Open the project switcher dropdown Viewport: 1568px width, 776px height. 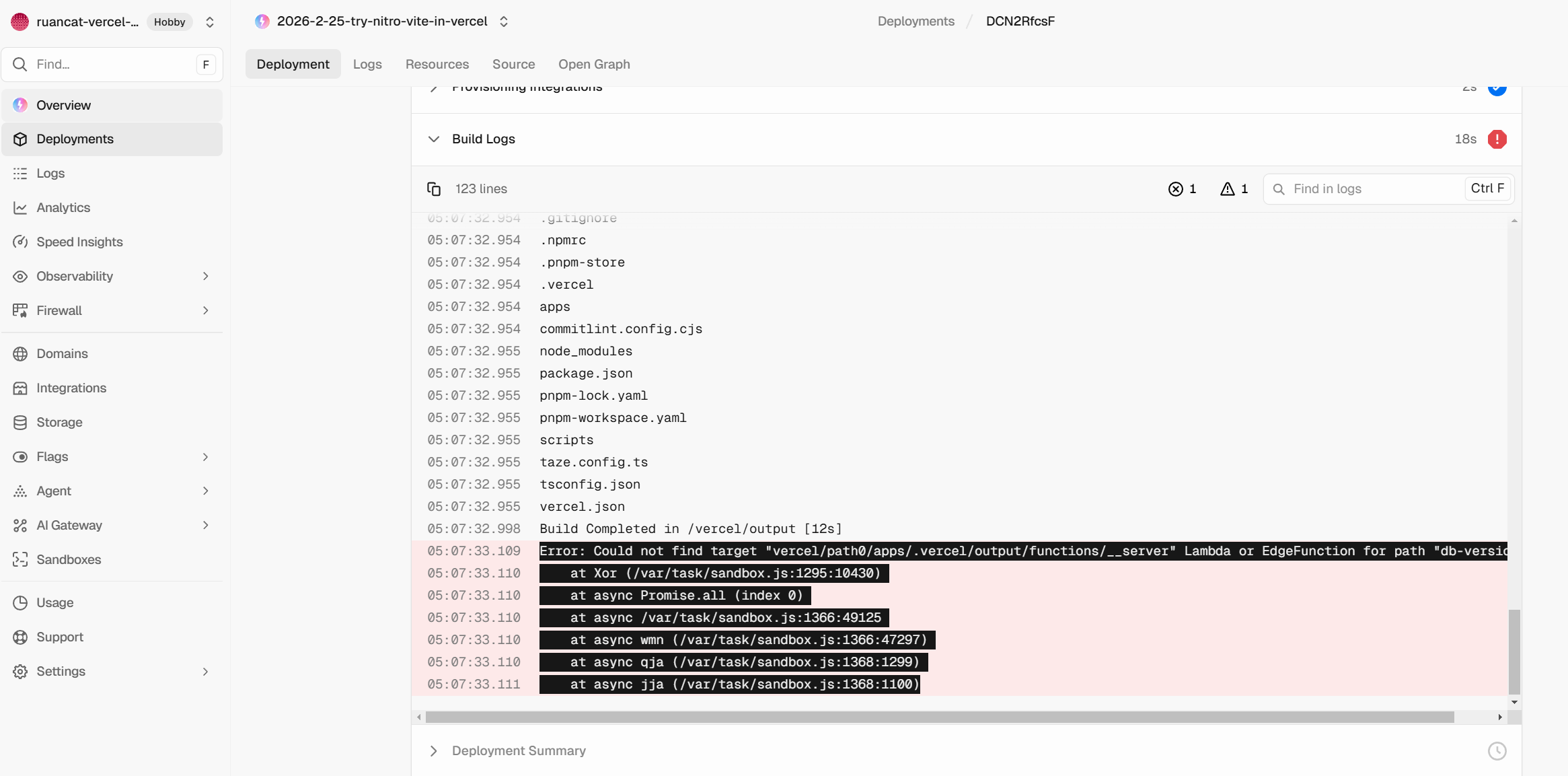(x=504, y=22)
